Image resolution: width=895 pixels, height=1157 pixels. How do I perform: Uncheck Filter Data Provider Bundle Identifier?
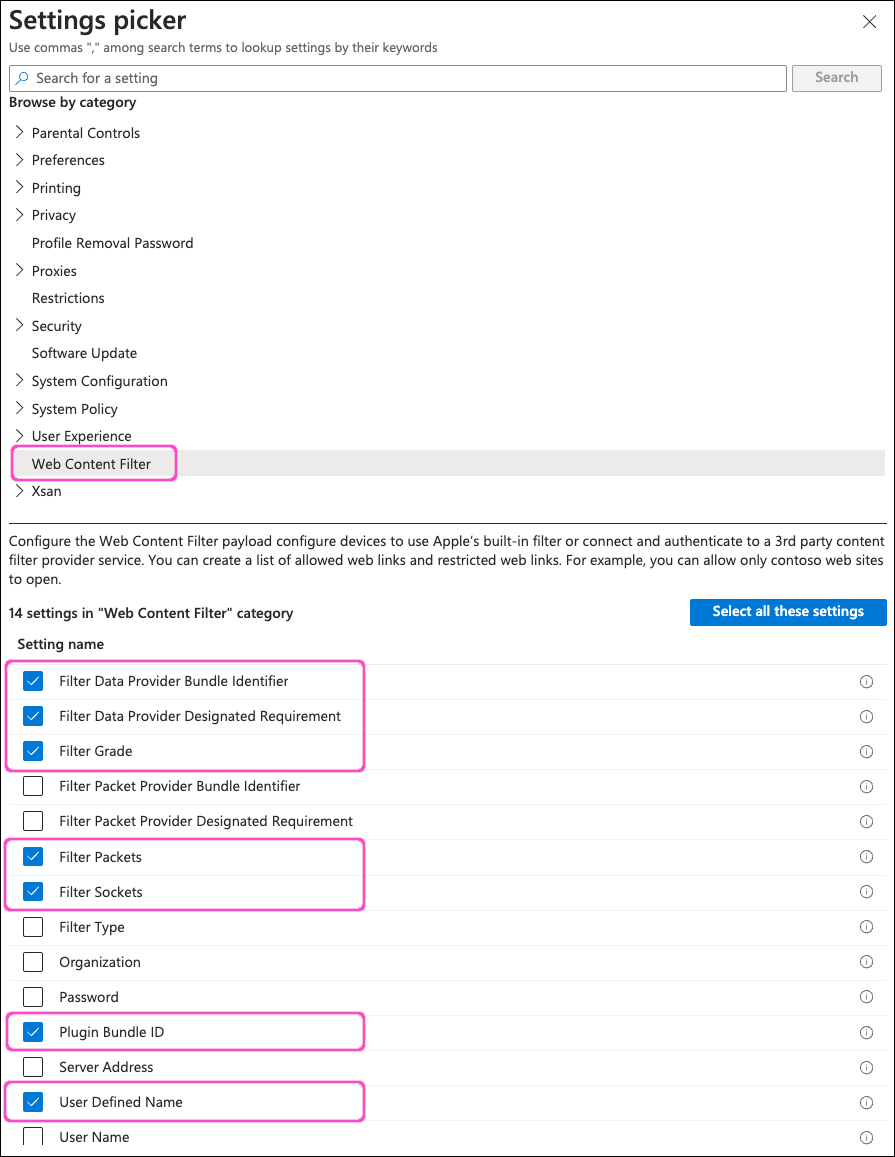point(33,682)
